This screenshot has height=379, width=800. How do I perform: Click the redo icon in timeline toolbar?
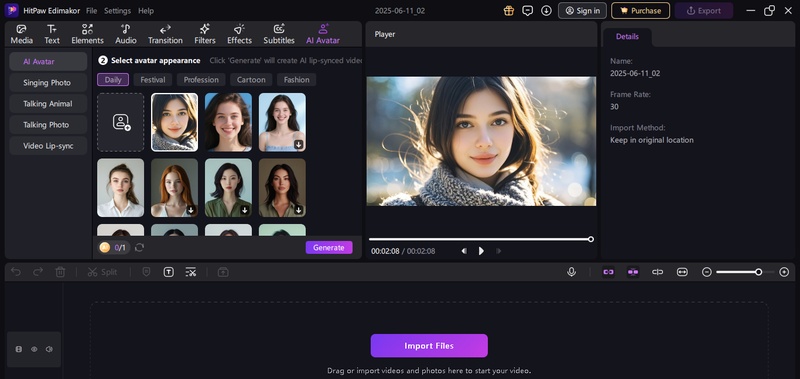pyautogui.click(x=38, y=272)
